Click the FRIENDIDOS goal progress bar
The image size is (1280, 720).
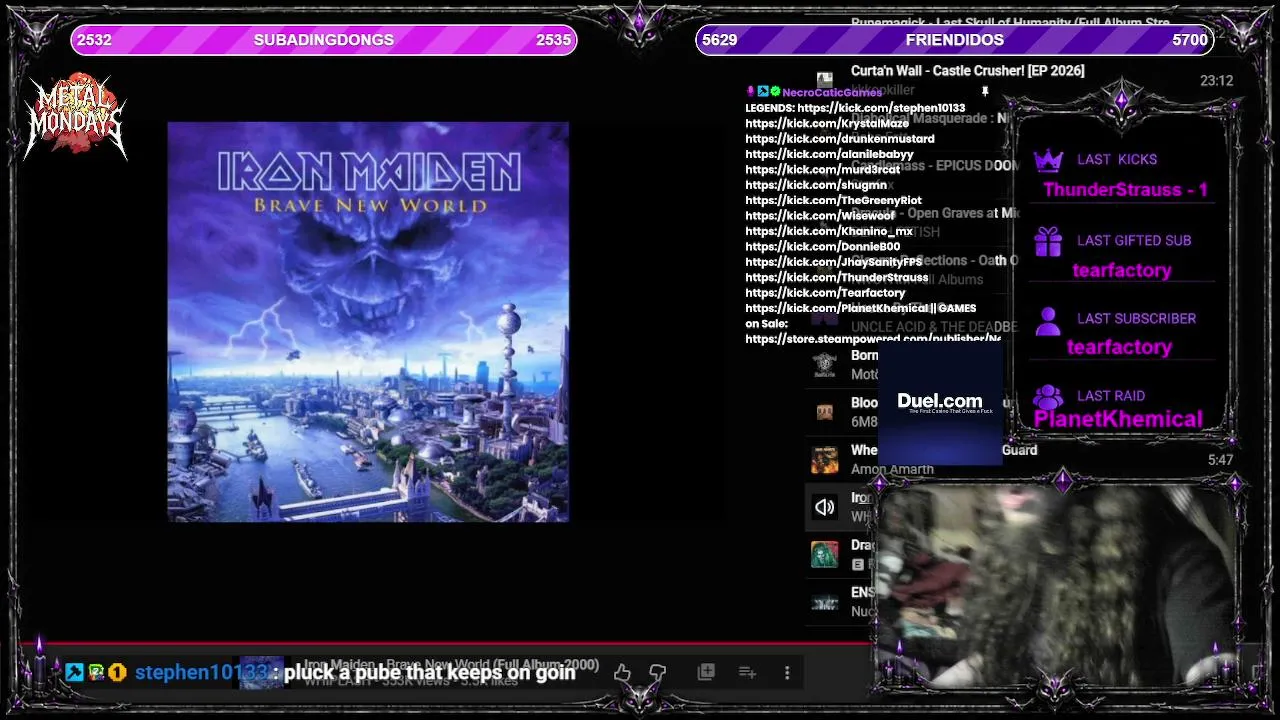(955, 40)
